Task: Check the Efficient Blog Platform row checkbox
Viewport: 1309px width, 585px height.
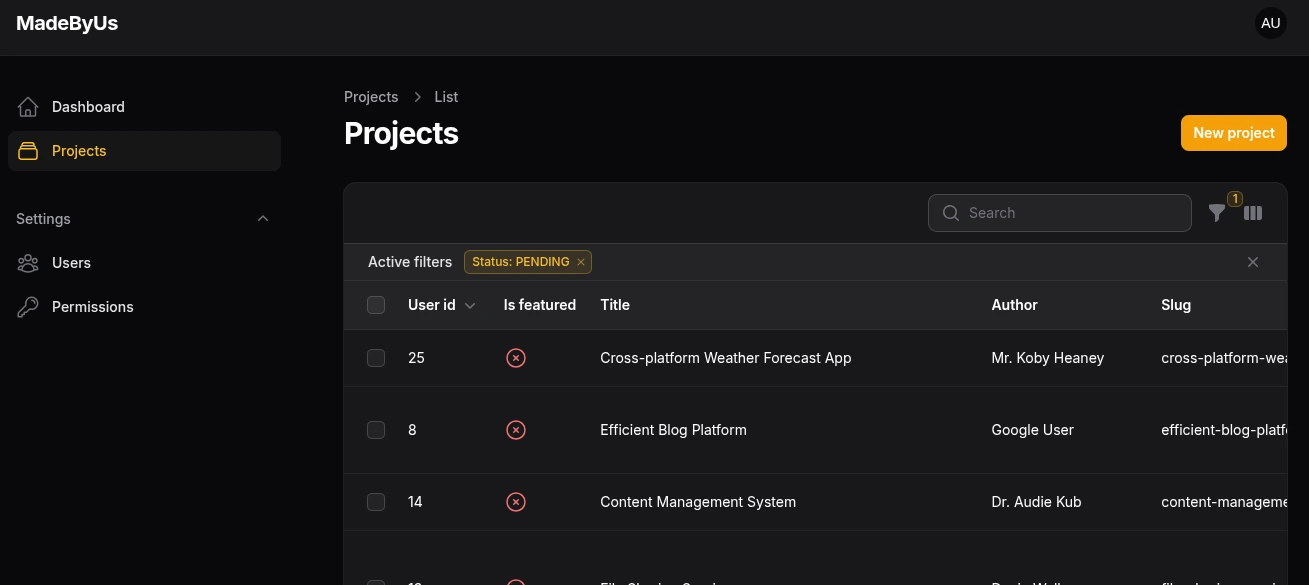Action: pos(376,430)
